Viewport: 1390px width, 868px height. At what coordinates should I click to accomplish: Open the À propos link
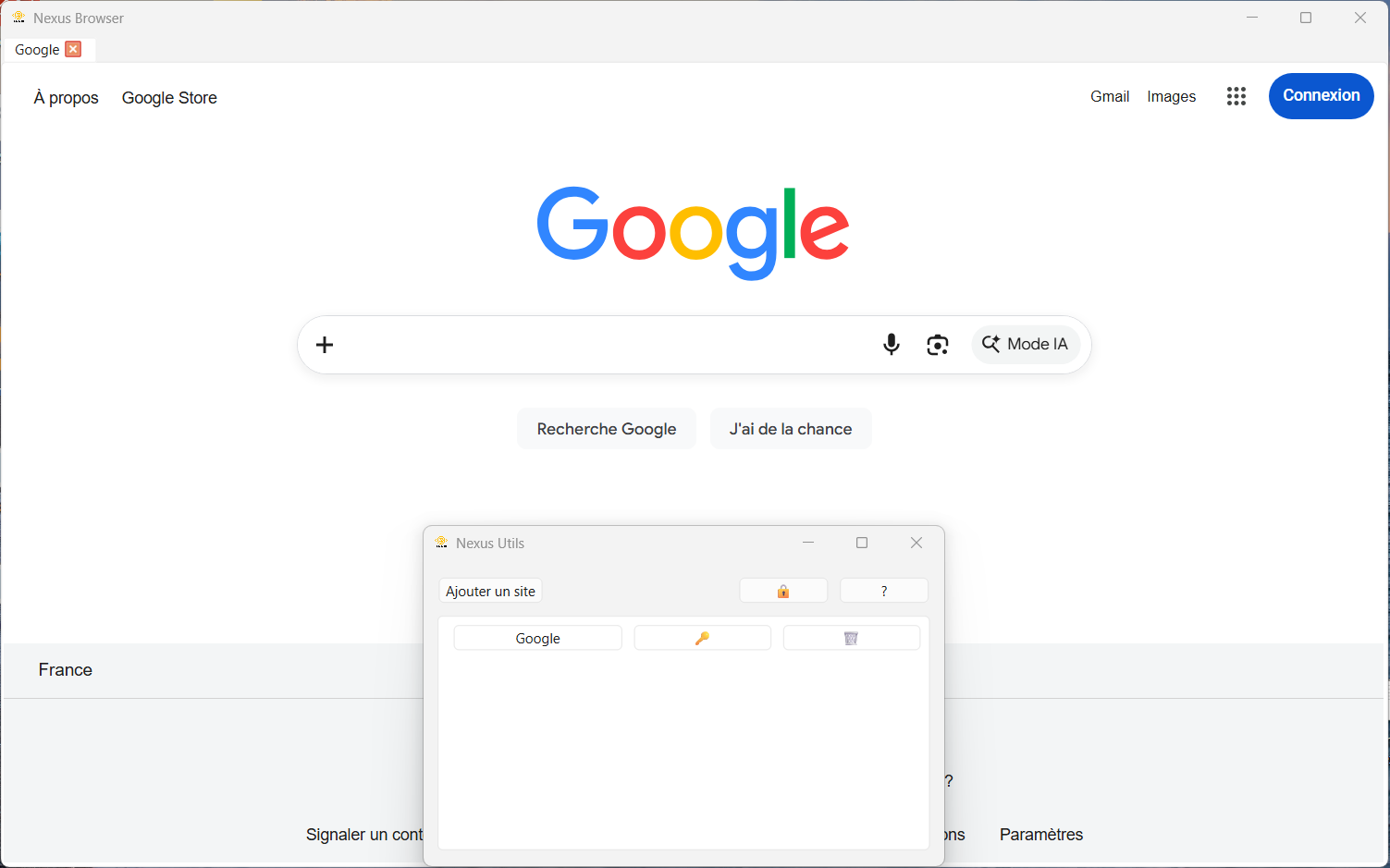click(67, 98)
